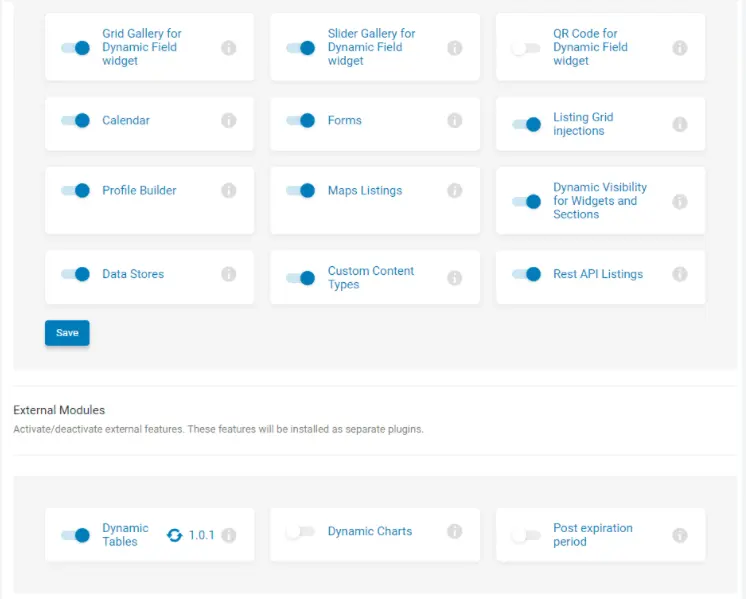This screenshot has width=746, height=599.
Task: Switch off Custom Content Types toggle
Action: point(301,278)
